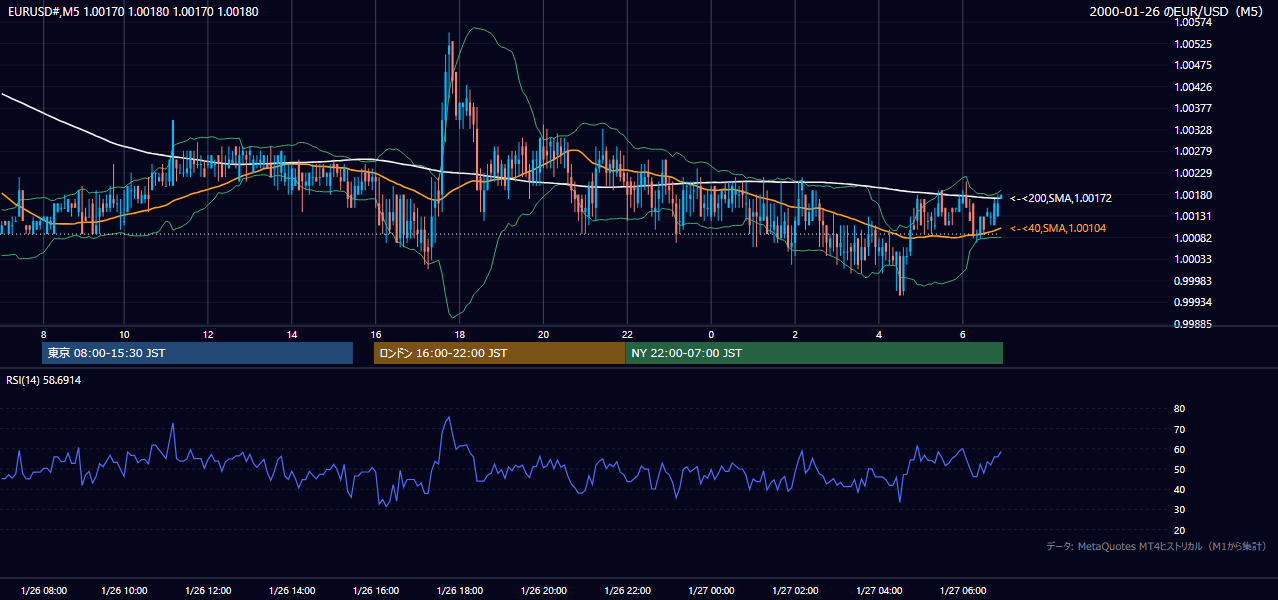The image size is (1278, 600).
Task: Click the RSI 70 level label
Action: 1179,429
